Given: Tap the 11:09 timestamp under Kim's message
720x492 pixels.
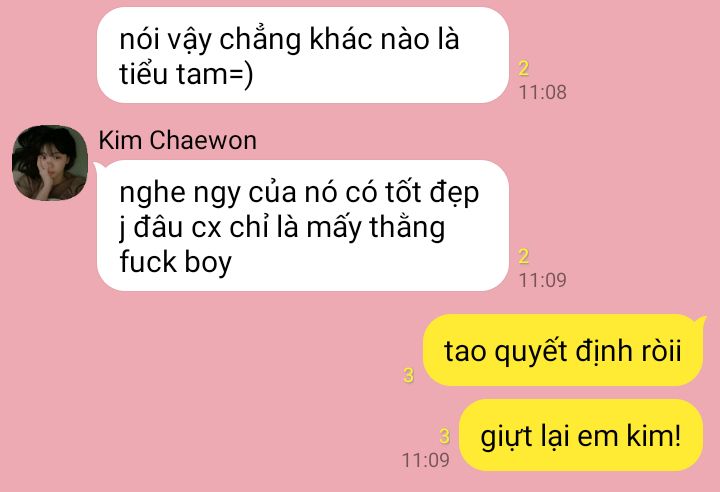Looking at the screenshot, I should point(542,280).
